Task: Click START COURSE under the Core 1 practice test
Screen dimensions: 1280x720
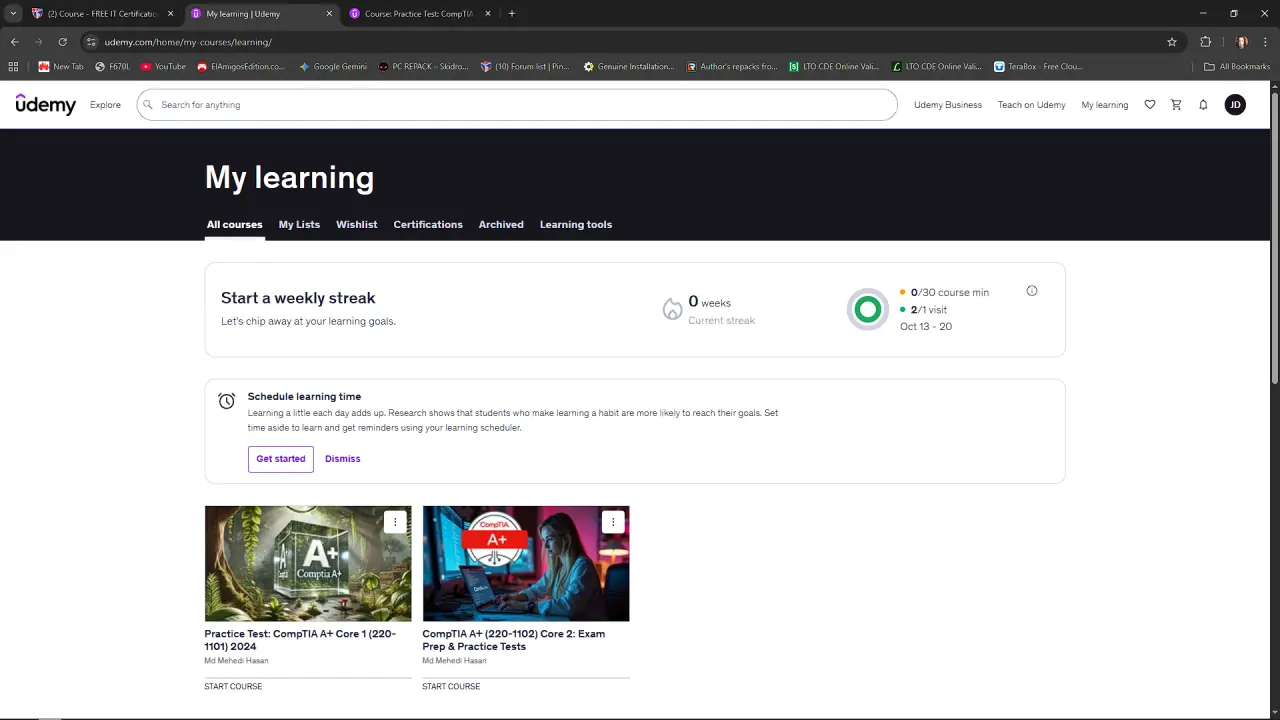Action: pos(233,687)
